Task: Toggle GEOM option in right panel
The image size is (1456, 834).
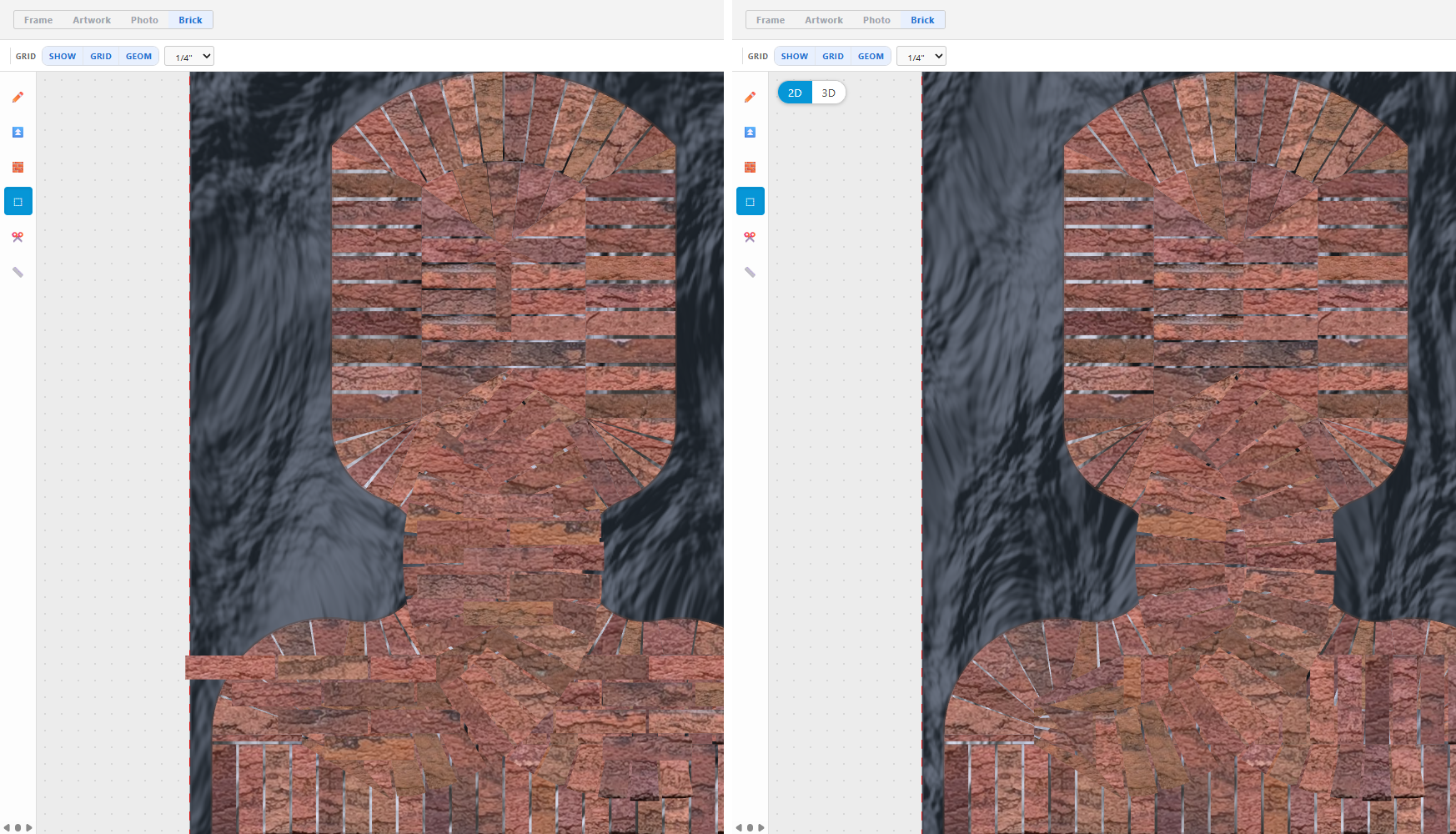Action: (x=871, y=57)
